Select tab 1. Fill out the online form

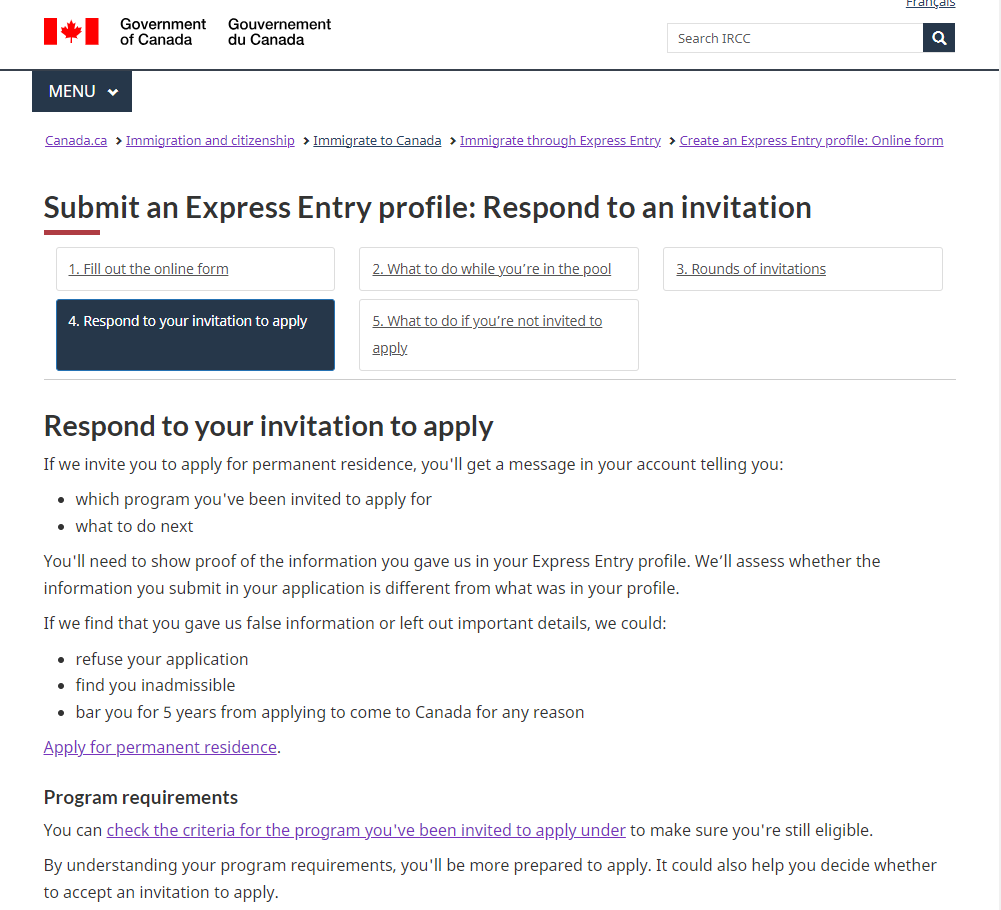pos(148,269)
